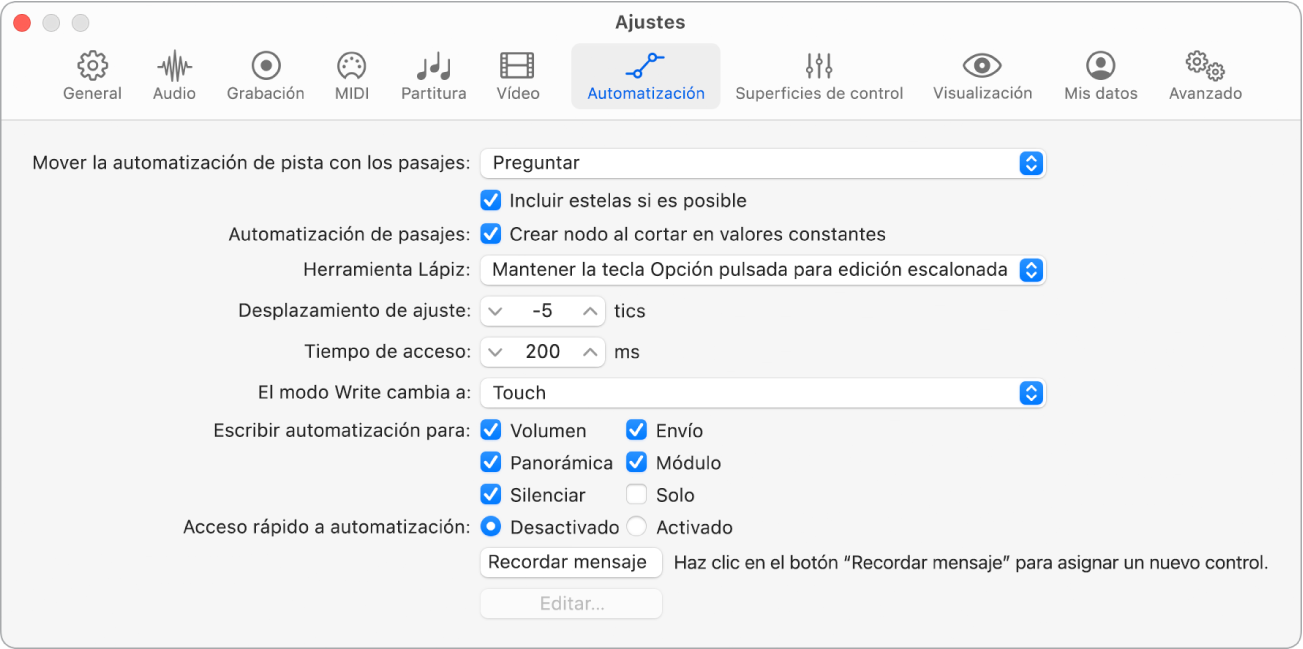Open the Herramienta Lápiz dropdown
This screenshot has width=1303, height=649.
coord(762,270)
